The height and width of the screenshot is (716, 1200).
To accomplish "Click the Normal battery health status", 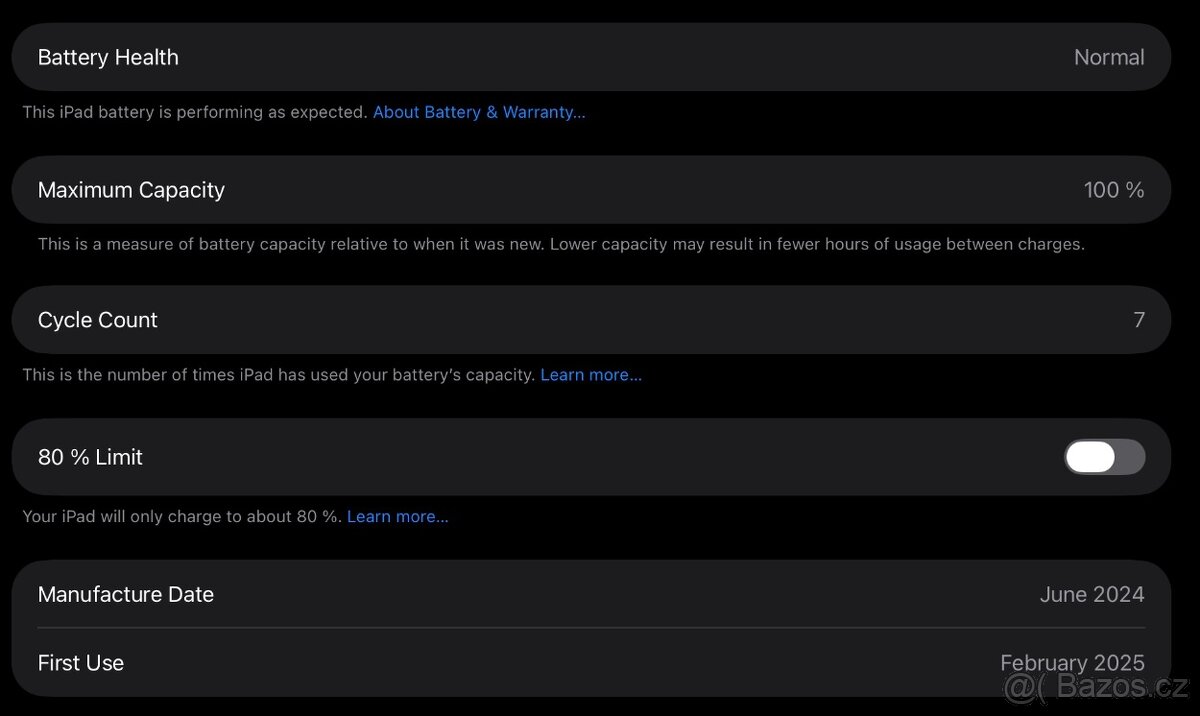I will click(x=1108, y=58).
